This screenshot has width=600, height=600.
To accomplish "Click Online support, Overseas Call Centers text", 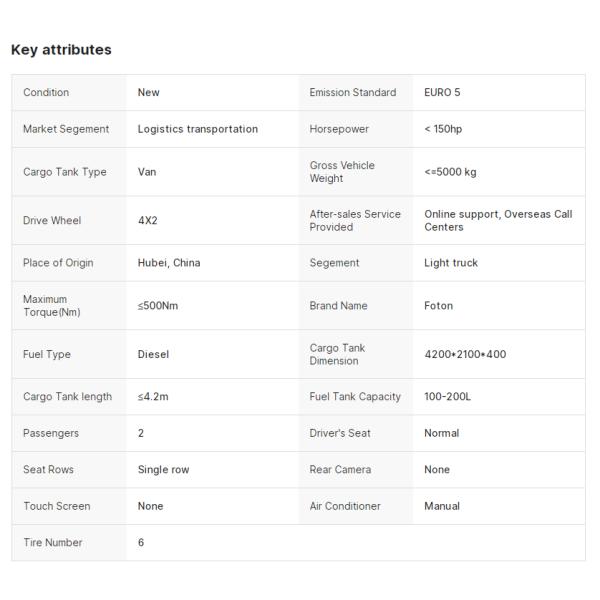I will [x=498, y=220].
